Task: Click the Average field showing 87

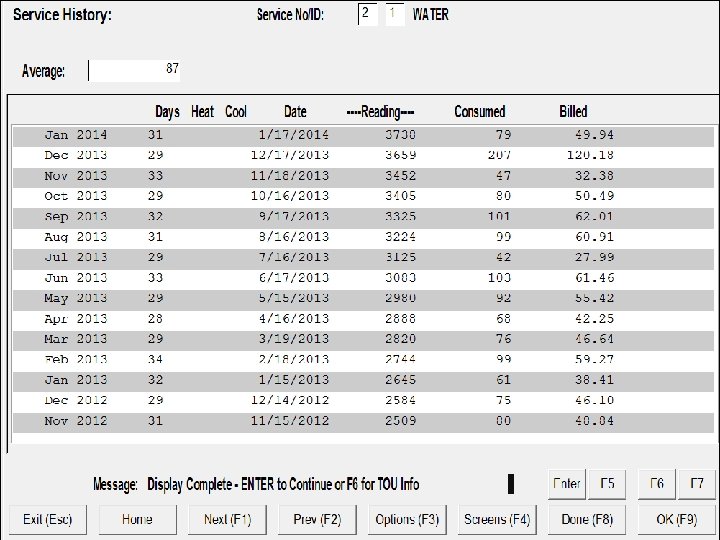Action: click(x=134, y=71)
